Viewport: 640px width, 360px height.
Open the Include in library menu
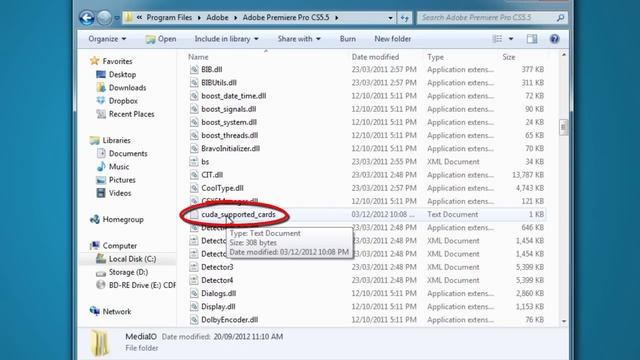coord(227,39)
